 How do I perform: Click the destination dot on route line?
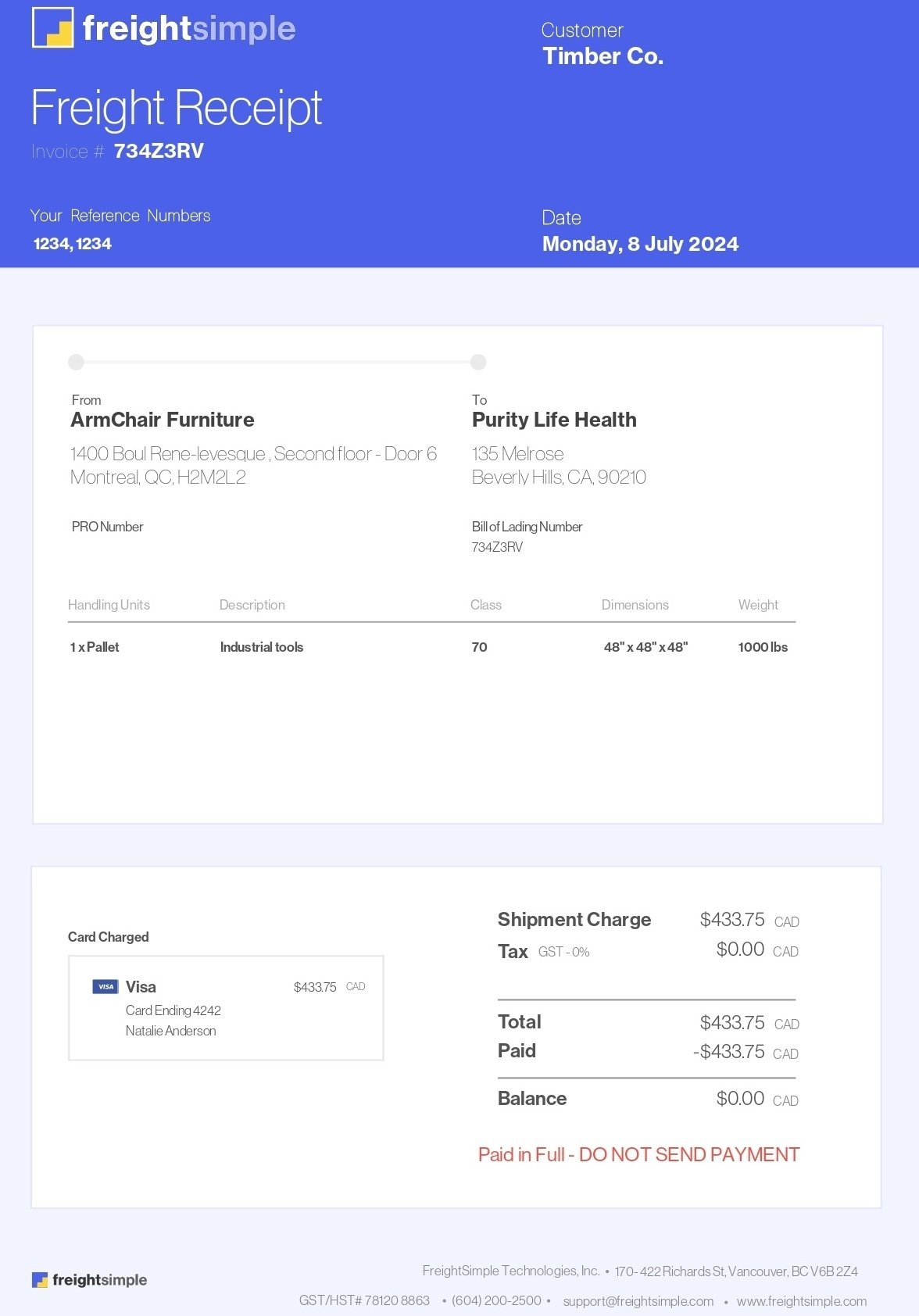pos(478,362)
